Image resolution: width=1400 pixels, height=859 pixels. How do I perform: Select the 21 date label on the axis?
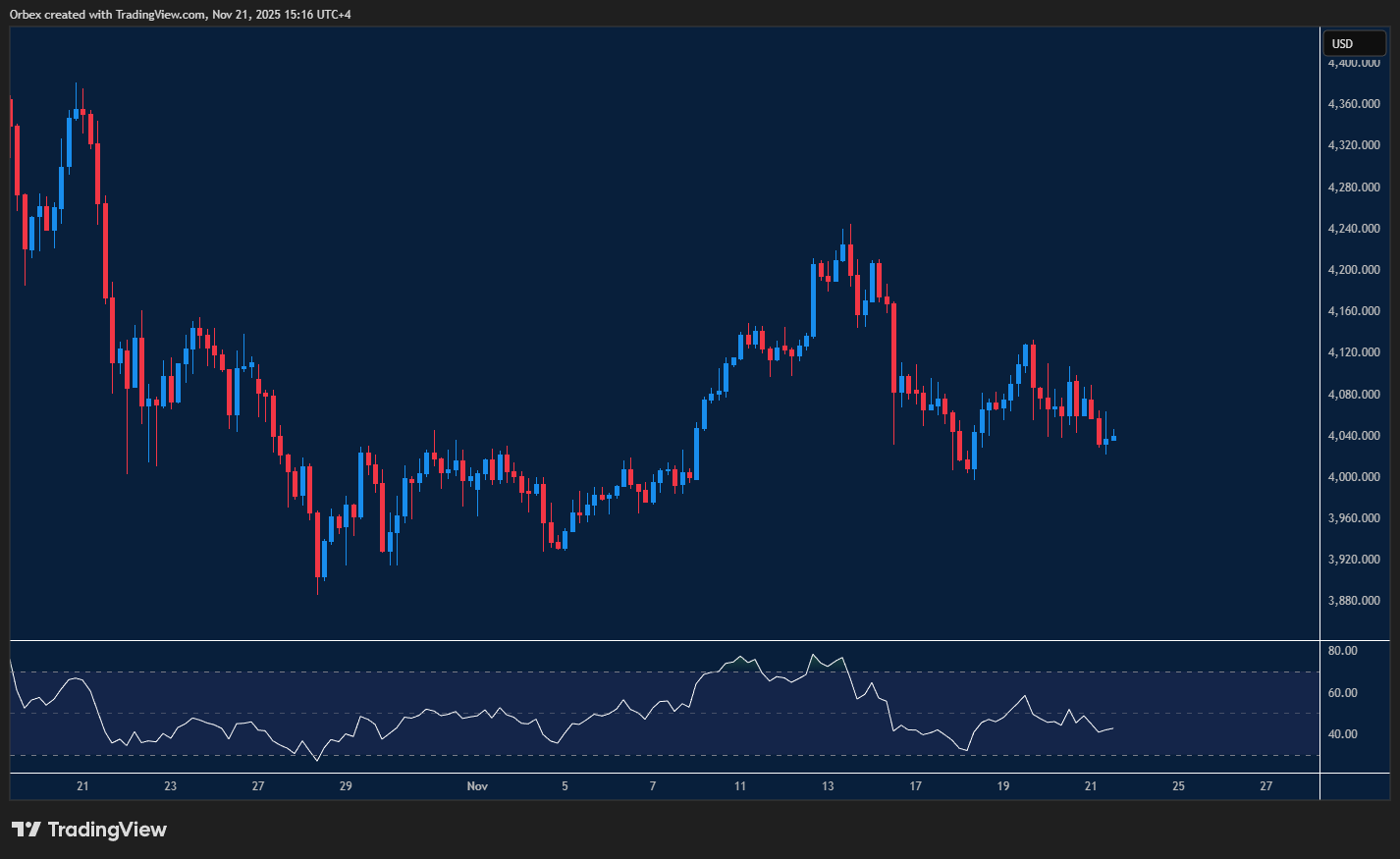tap(82, 786)
